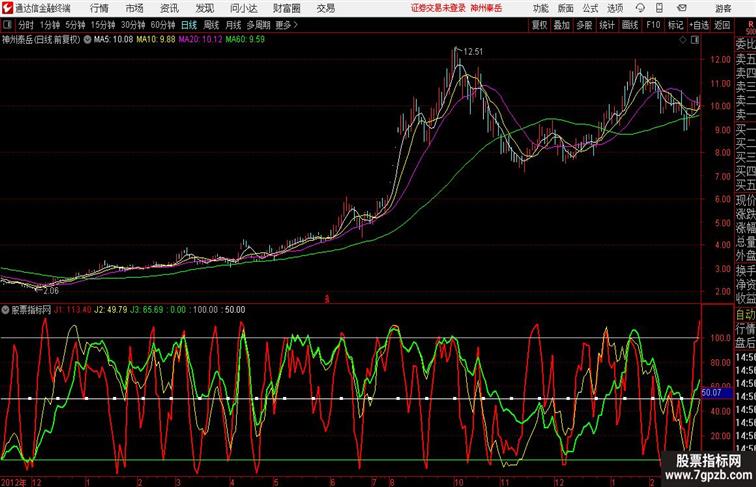Click the 统计 toolbar button
This screenshot has height=487, width=756.
pyautogui.click(x=607, y=25)
